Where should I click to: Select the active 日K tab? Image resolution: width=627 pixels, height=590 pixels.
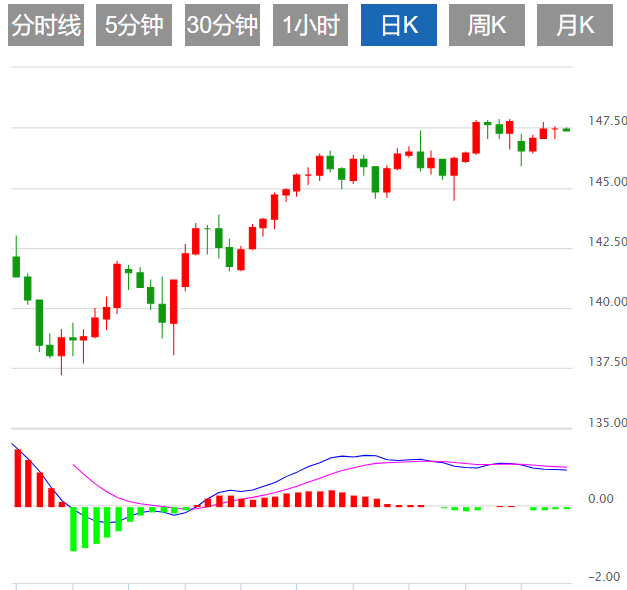pos(397,26)
